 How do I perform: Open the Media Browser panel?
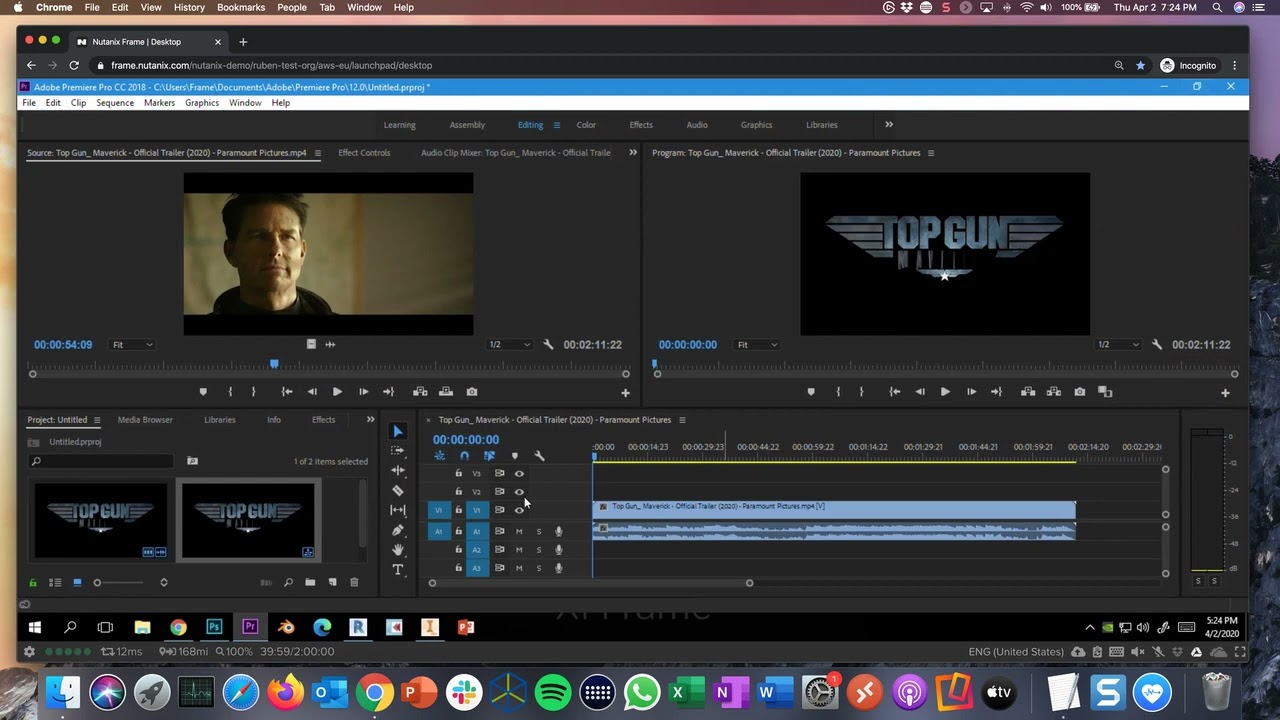point(145,420)
